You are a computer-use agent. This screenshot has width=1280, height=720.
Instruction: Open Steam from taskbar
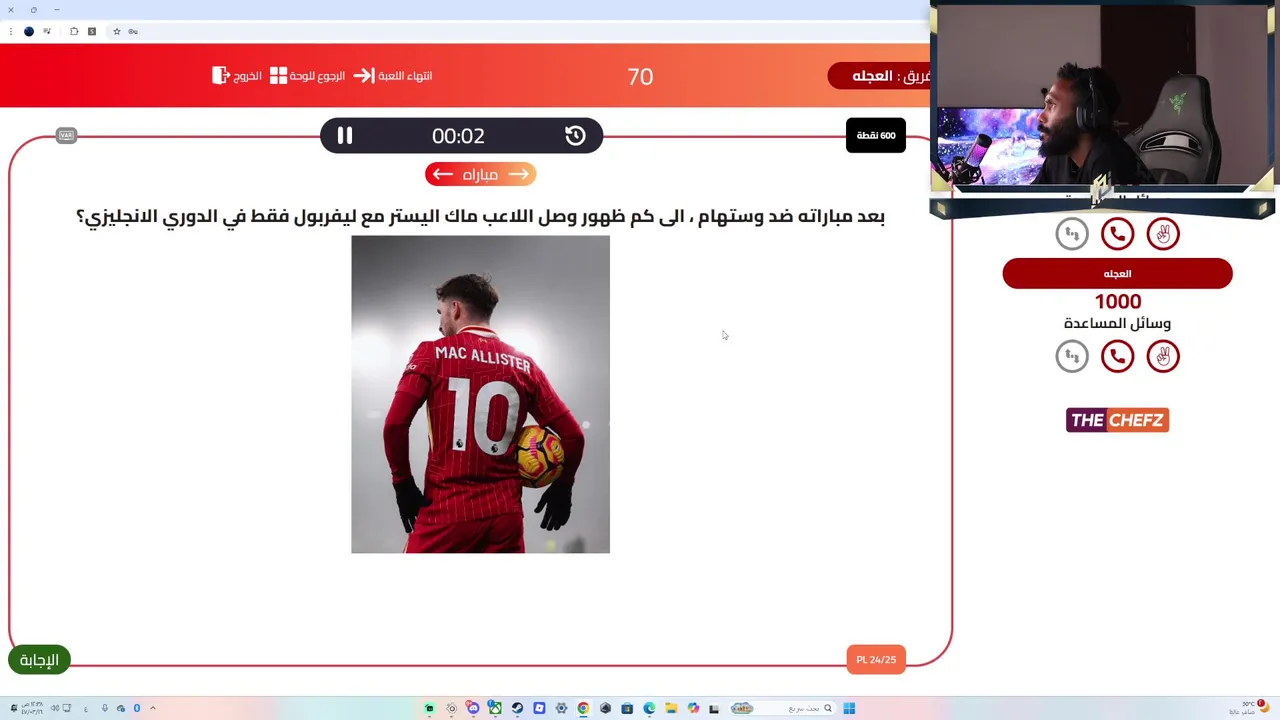(517, 708)
